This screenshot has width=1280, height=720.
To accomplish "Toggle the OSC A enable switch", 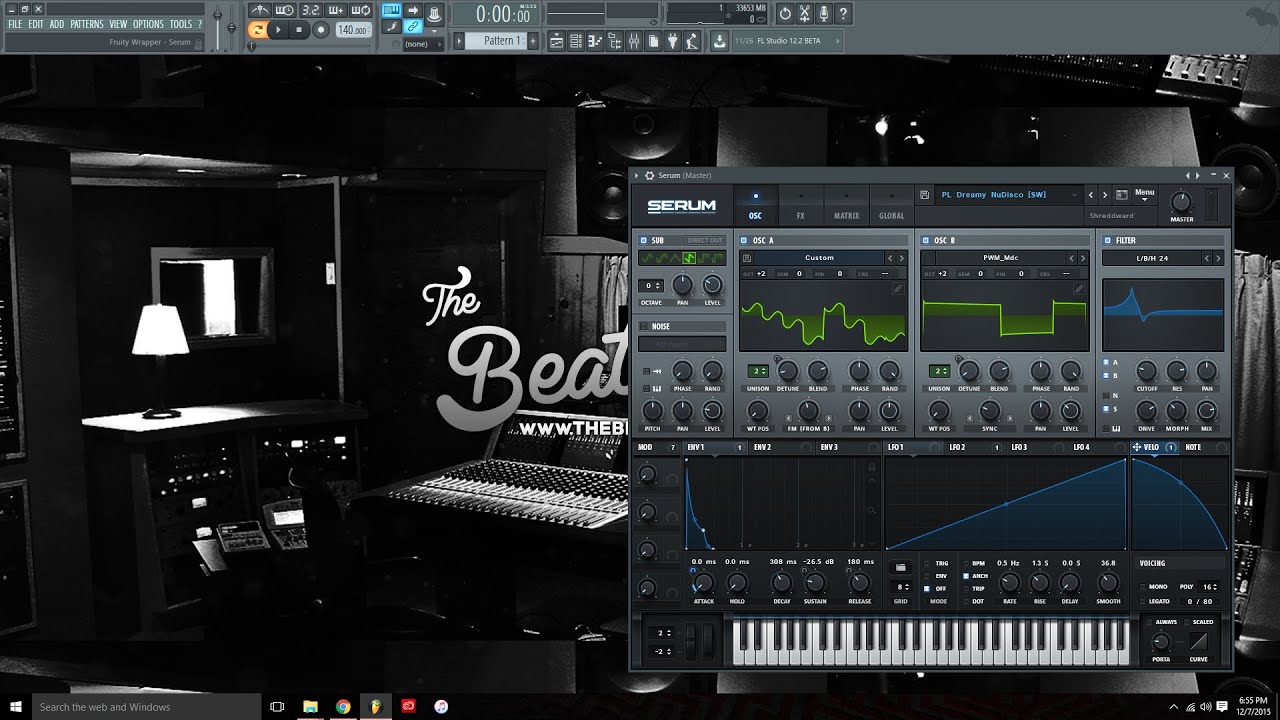I will pyautogui.click(x=744, y=240).
